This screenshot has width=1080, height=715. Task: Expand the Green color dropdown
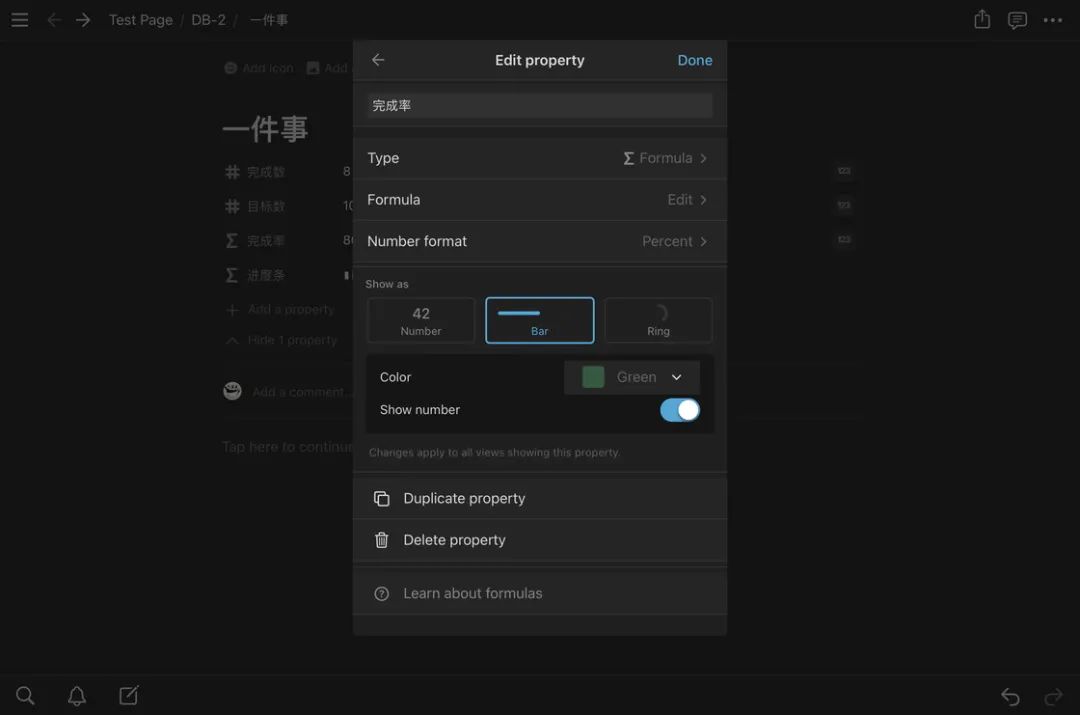coord(632,377)
